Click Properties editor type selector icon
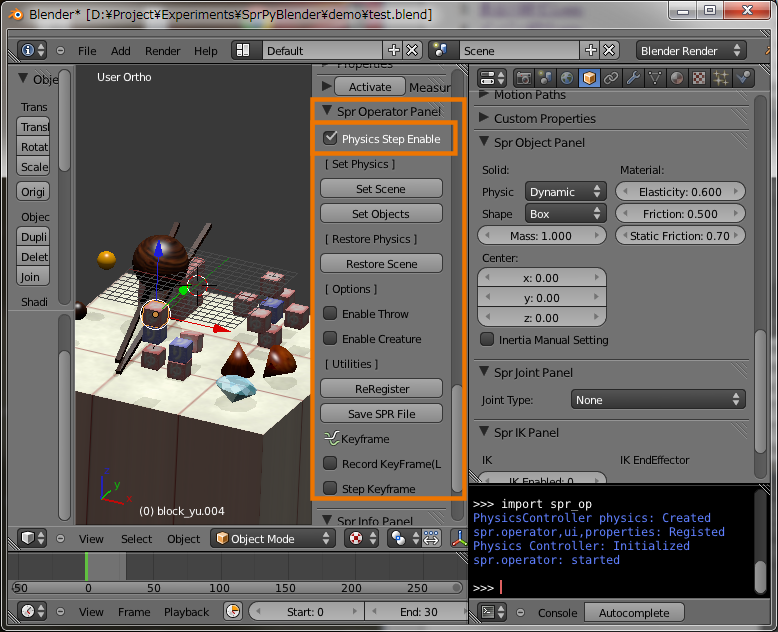Screen dimensions: 778x632 (492, 78)
